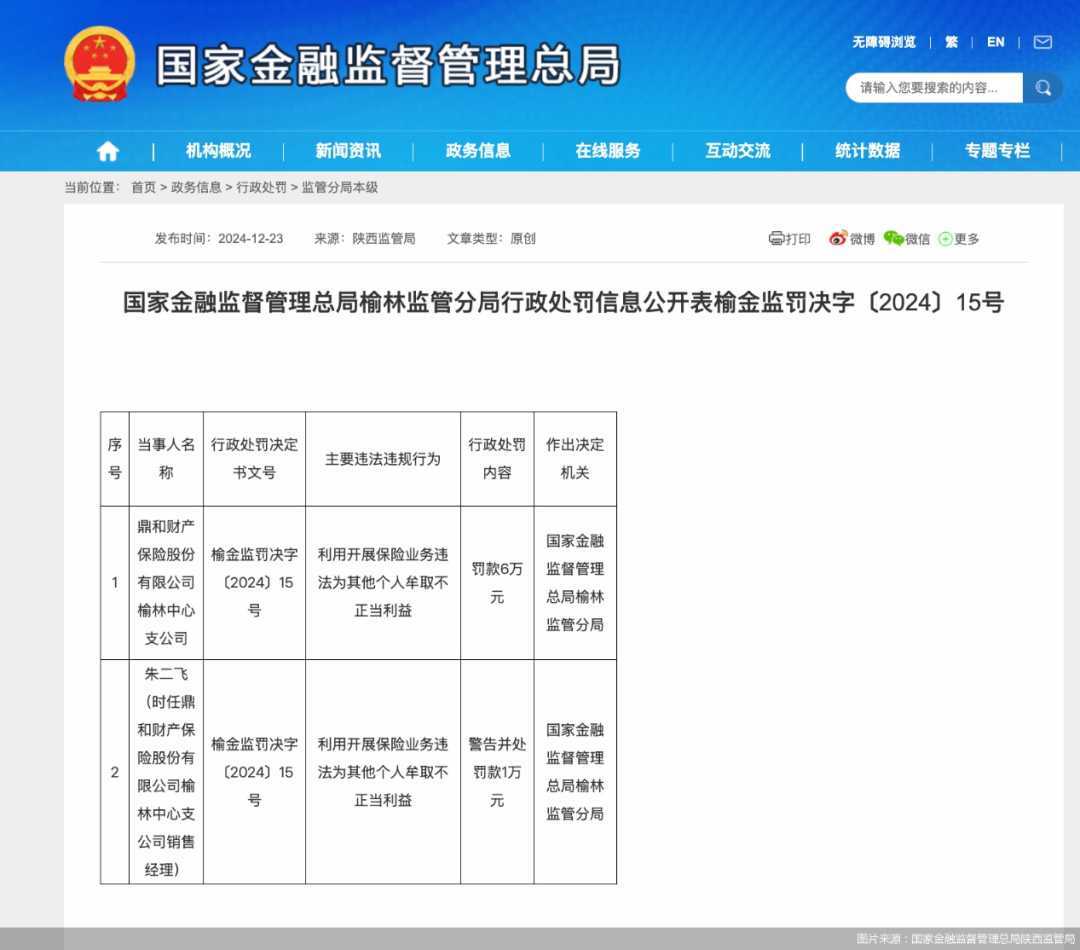Viewport: 1080px width, 950px height.
Task: Click the 朱二飞 party name cell
Action: (166, 772)
